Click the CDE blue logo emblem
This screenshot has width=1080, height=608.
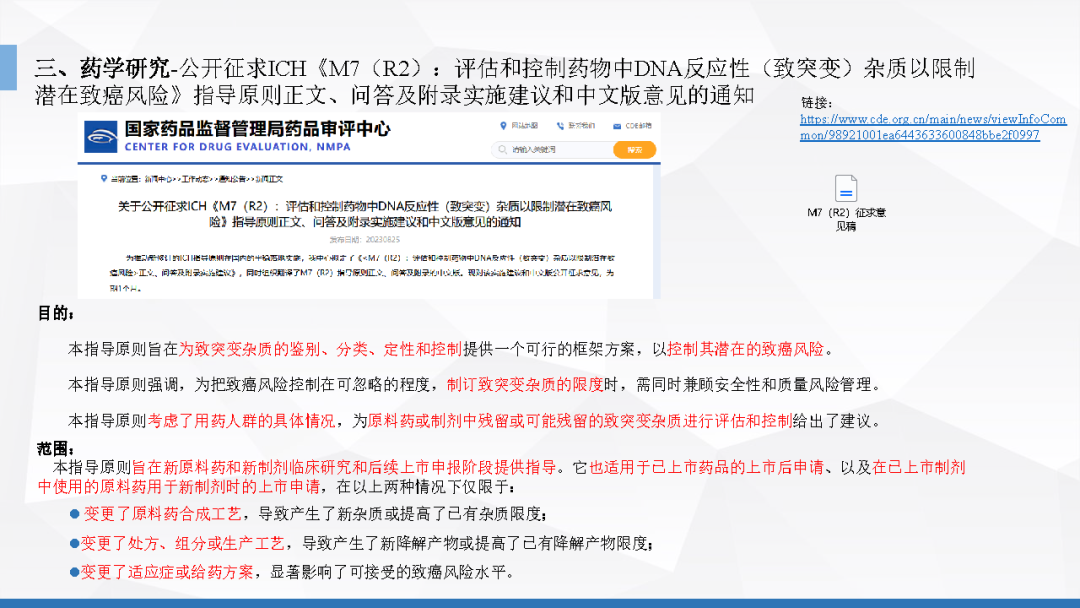102,137
